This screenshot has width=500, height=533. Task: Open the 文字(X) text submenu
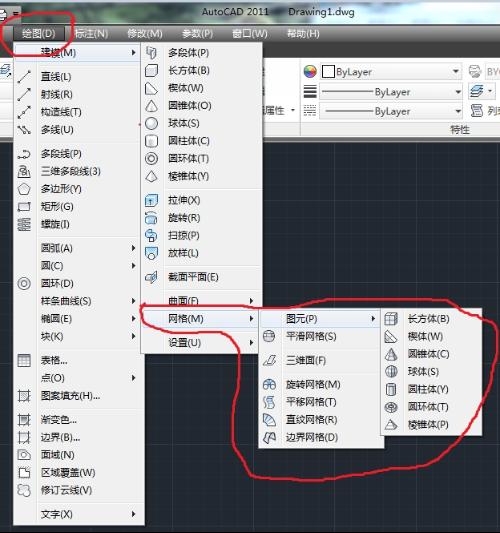pos(80,514)
